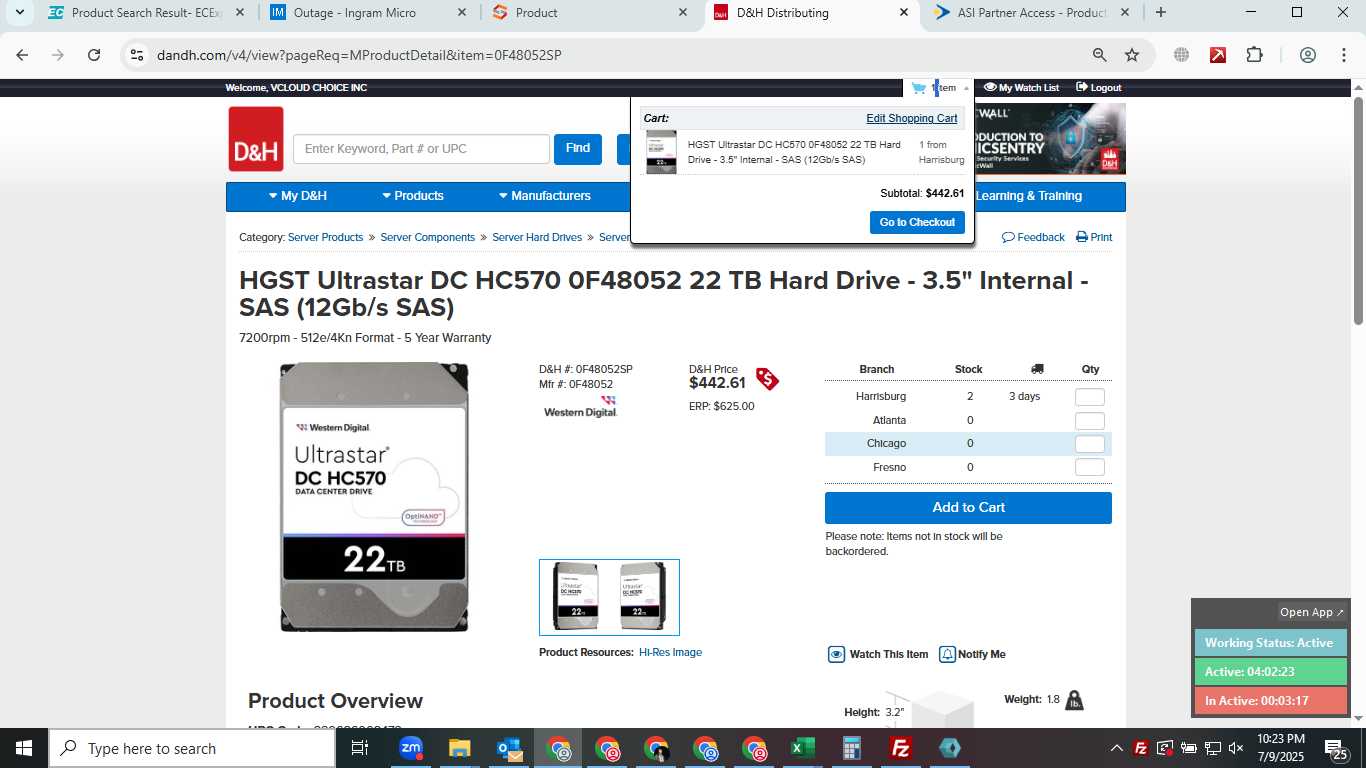The height and width of the screenshot is (768, 1366).
Task: Open Server Products breadcrumb link
Action: (325, 237)
